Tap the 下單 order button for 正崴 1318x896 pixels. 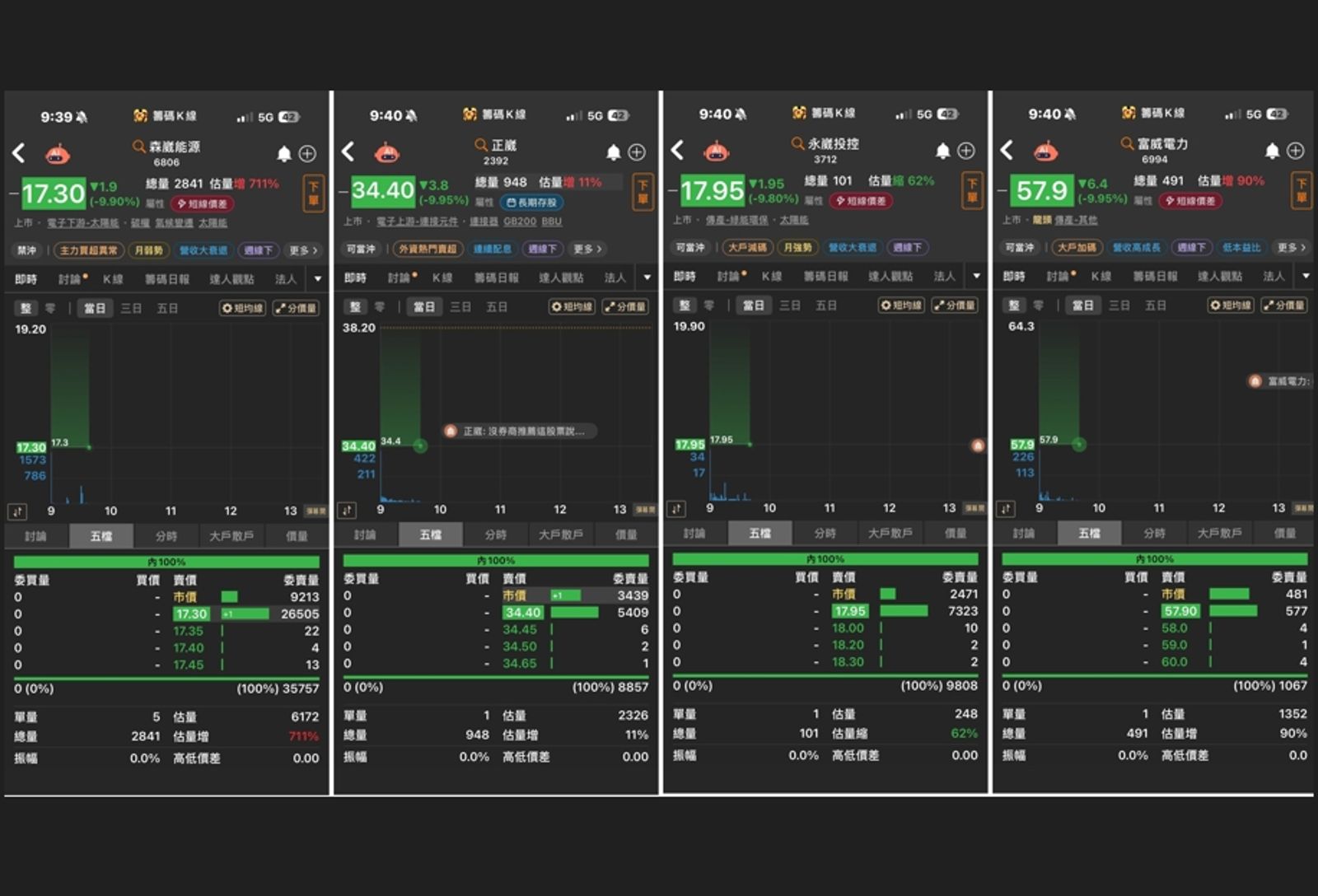click(x=643, y=193)
